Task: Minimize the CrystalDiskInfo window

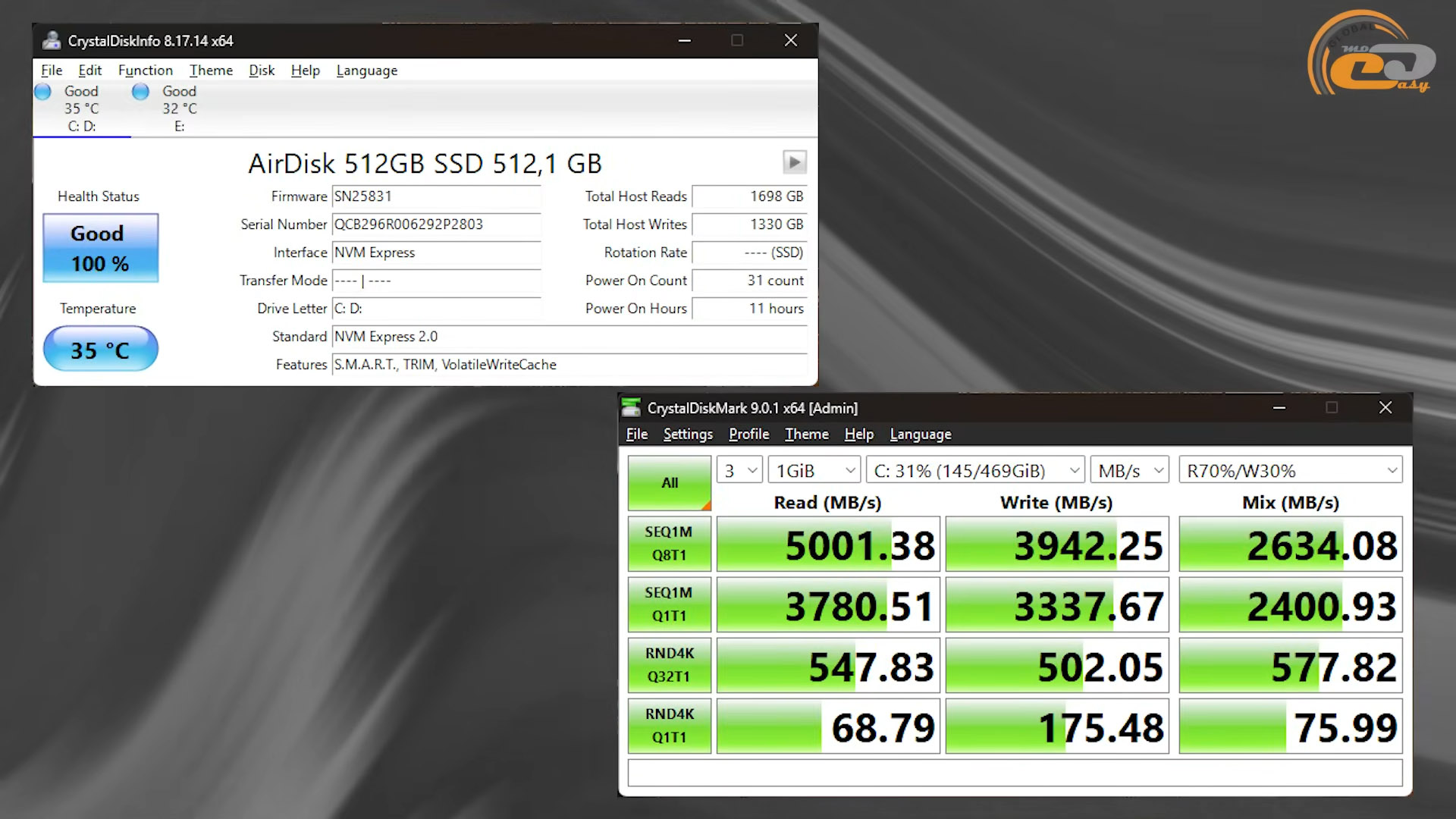Action: 684,40
